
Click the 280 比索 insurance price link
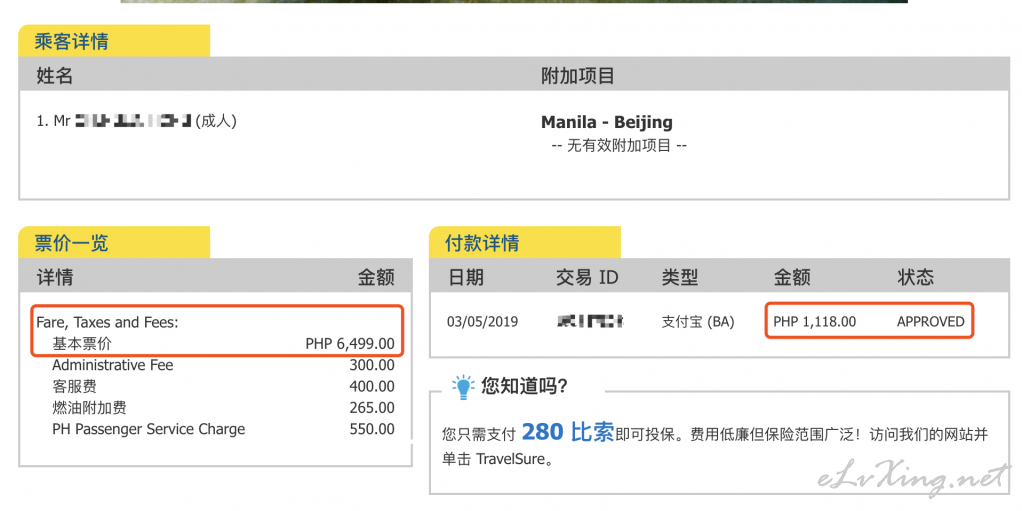(x=568, y=431)
